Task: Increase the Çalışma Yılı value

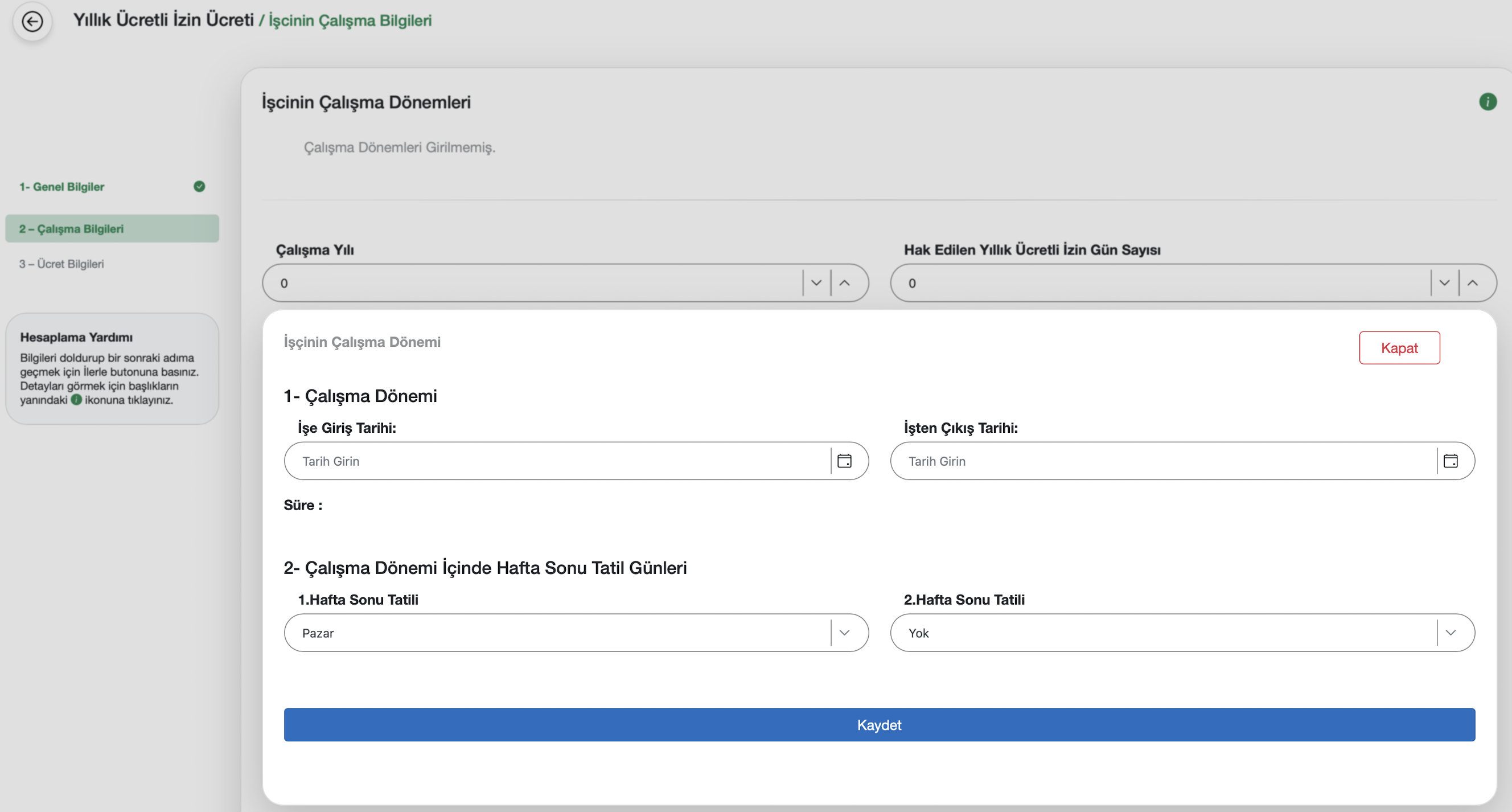Action: (x=845, y=283)
